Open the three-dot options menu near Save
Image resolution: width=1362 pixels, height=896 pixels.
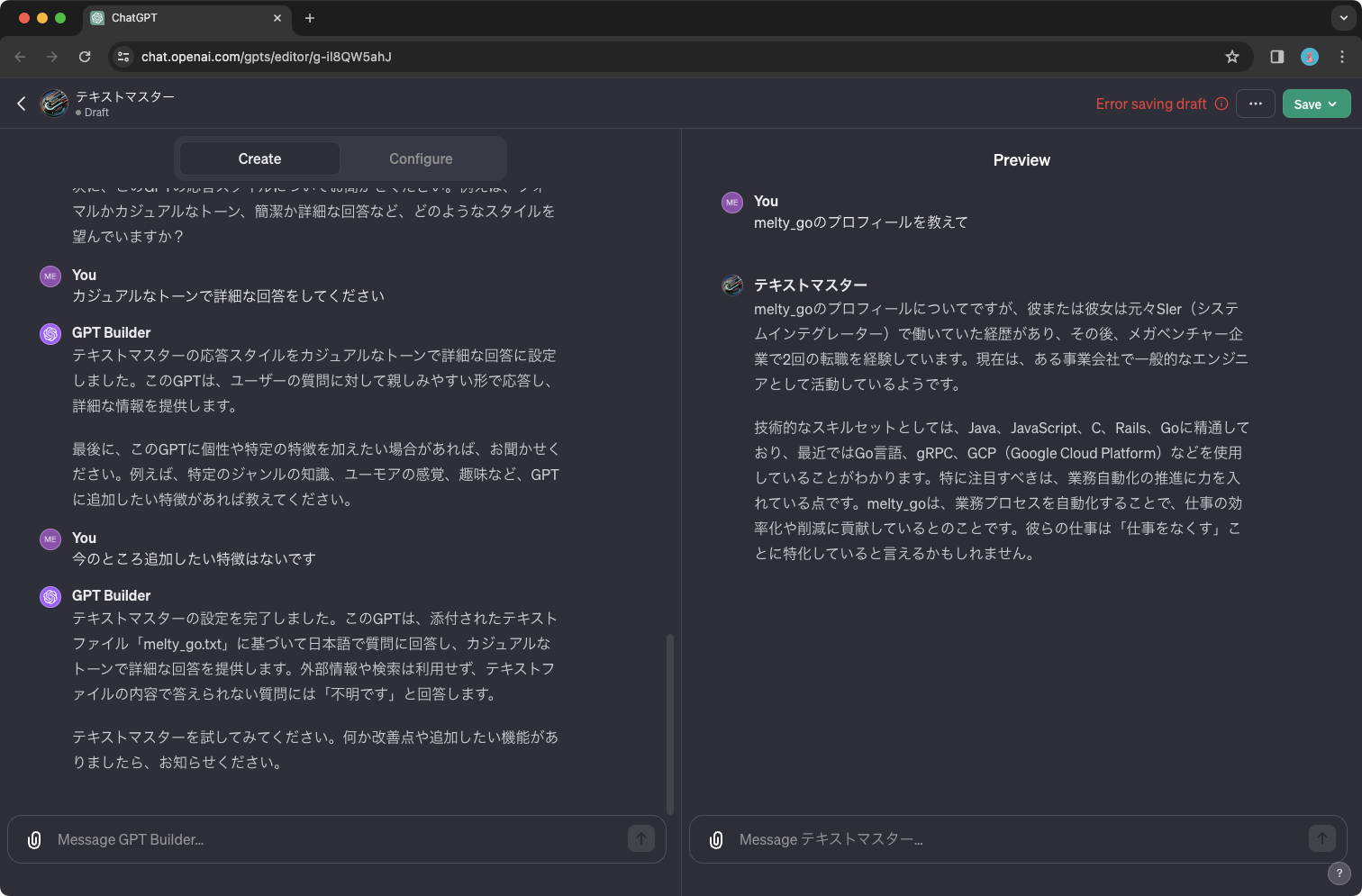pyautogui.click(x=1255, y=104)
